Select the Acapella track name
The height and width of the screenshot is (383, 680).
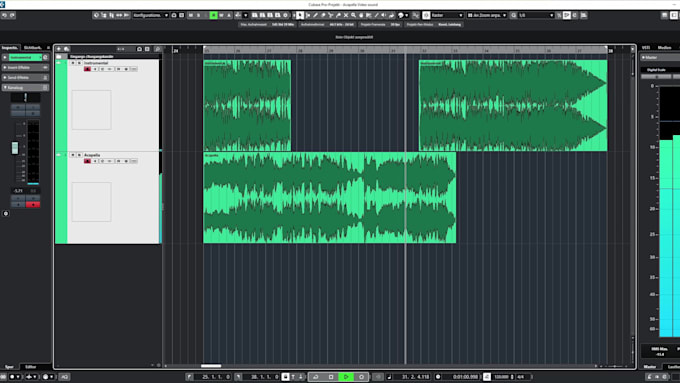click(x=92, y=155)
